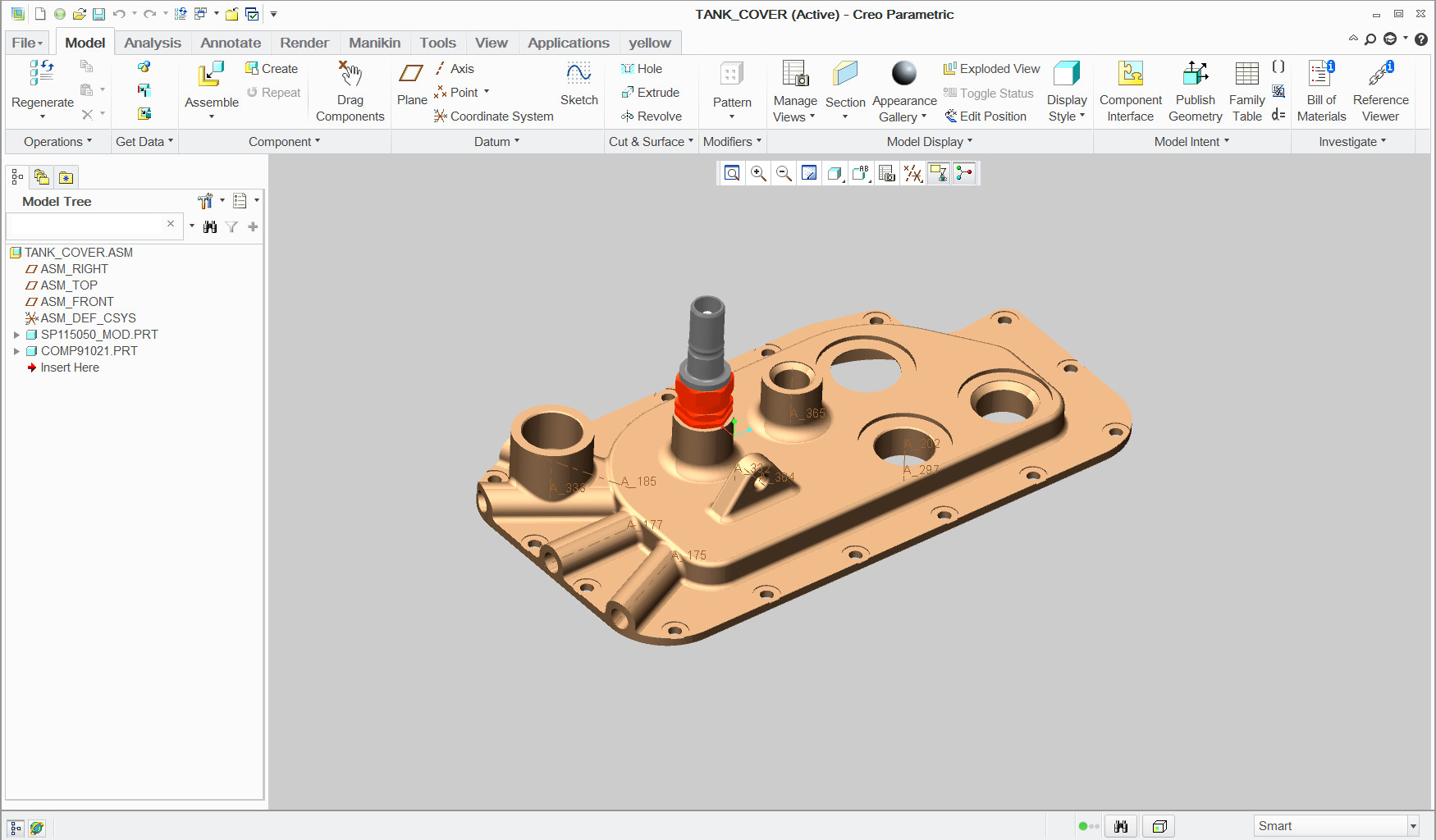Select the Drag Components tool
This screenshot has height=840, width=1436.
350,91
